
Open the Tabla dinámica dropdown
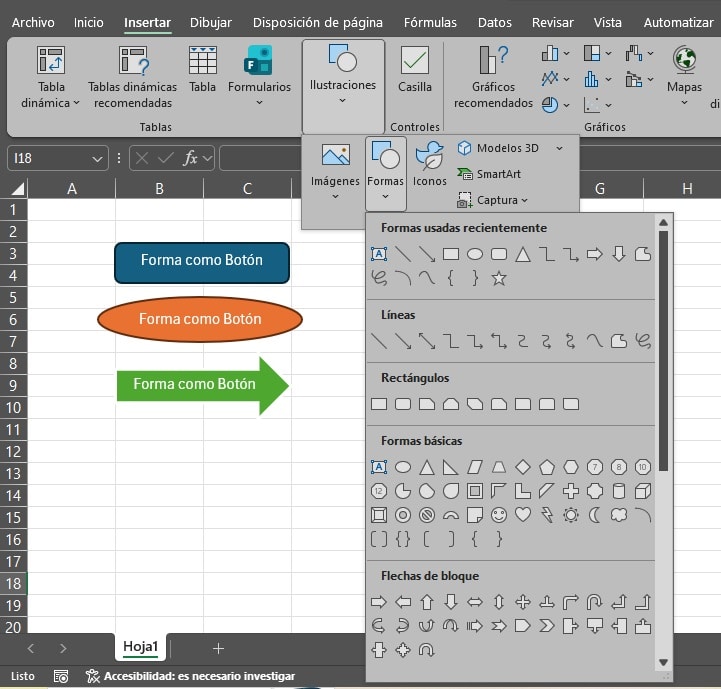51,77
